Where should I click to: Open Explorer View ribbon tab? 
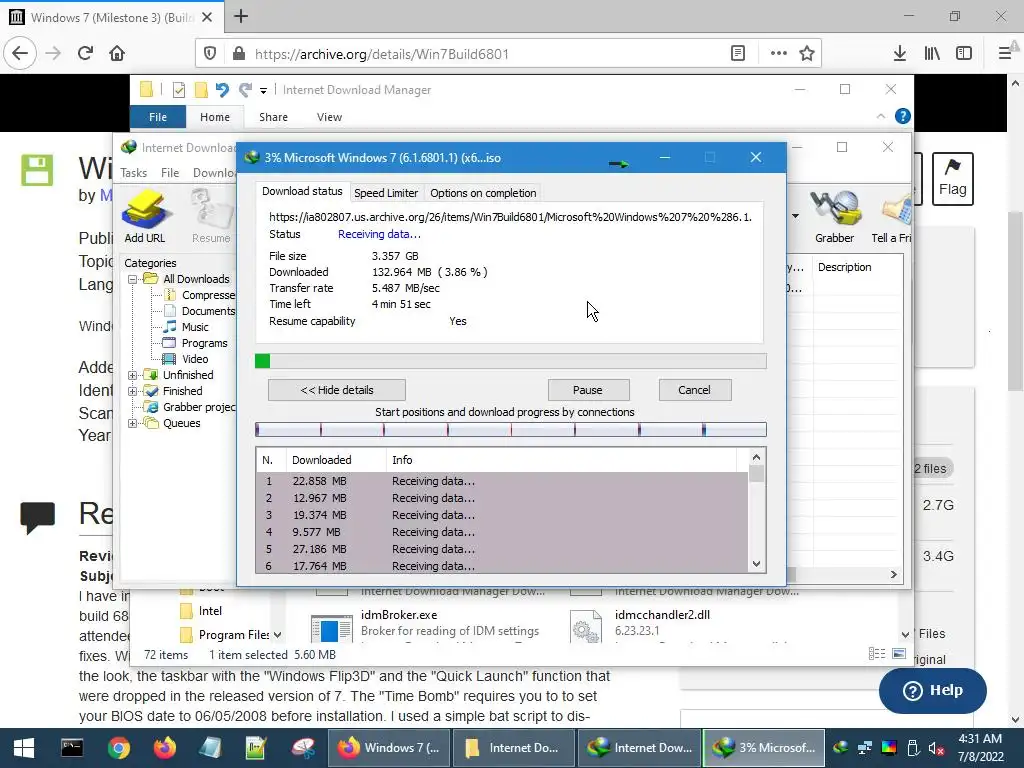(329, 117)
